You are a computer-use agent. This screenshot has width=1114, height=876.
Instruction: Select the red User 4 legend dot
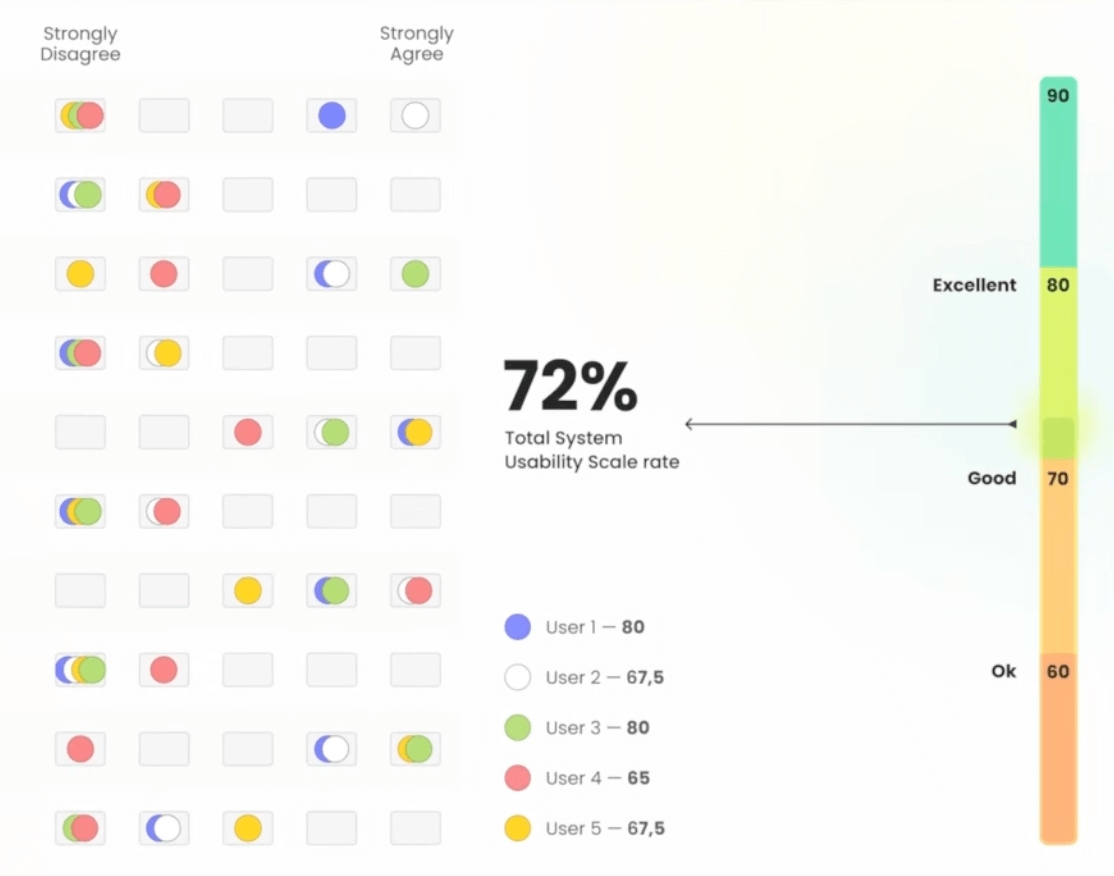pyautogui.click(x=518, y=778)
